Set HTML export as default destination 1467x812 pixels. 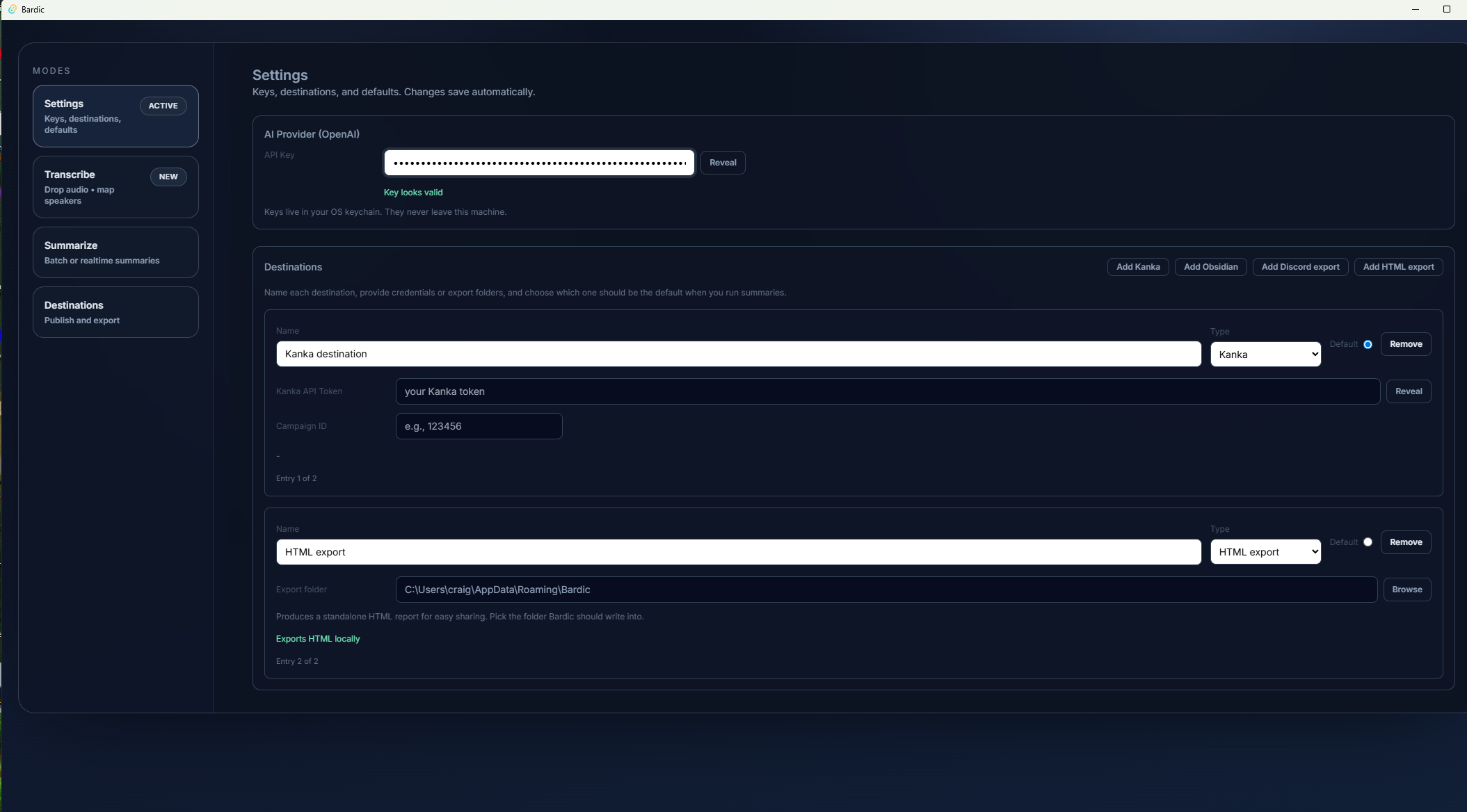tap(1368, 542)
